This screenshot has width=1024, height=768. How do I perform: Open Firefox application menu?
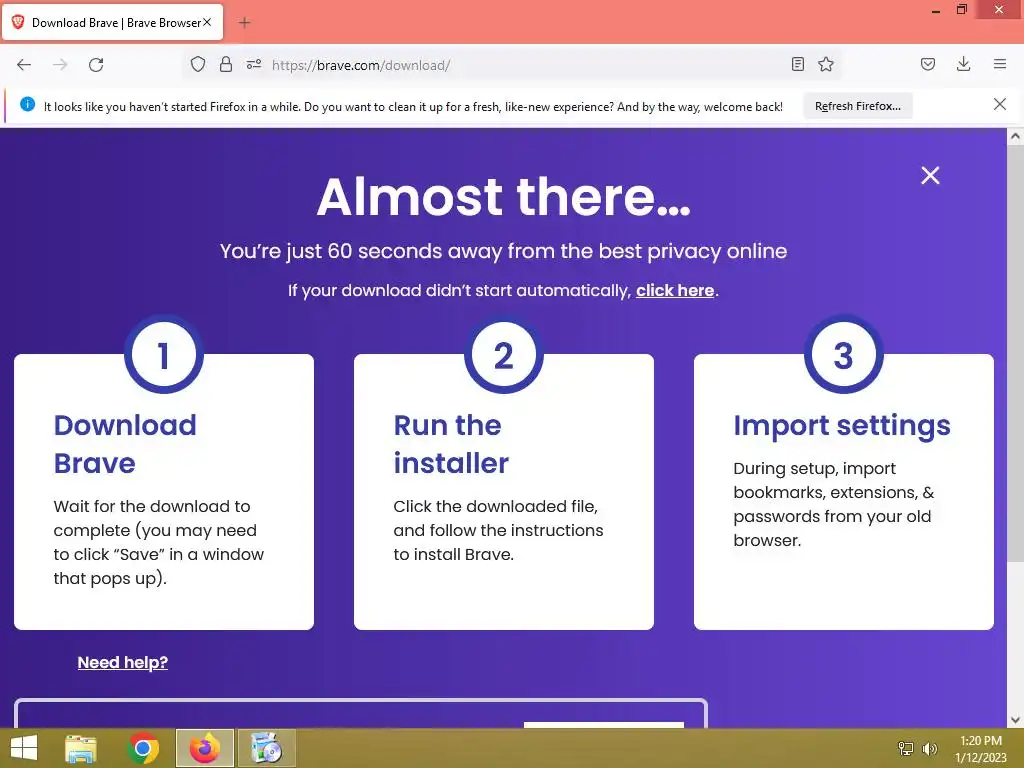pos(1000,64)
